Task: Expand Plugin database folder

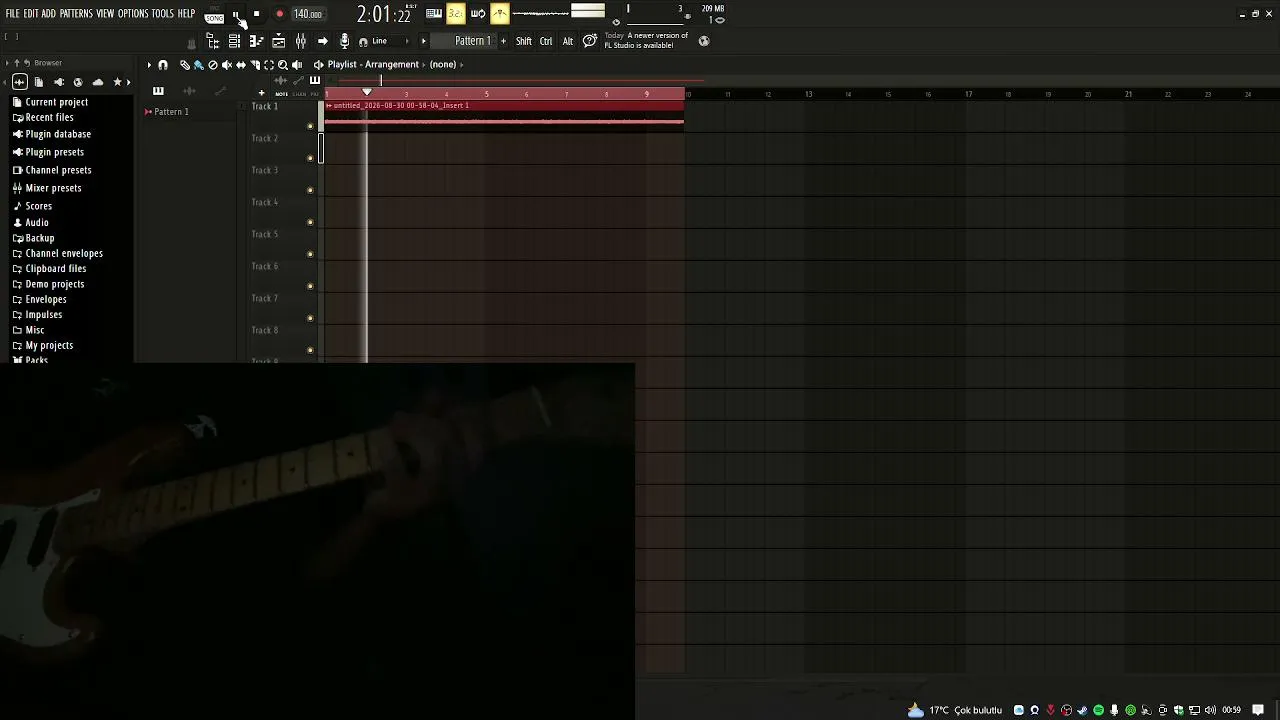Action: [x=58, y=134]
